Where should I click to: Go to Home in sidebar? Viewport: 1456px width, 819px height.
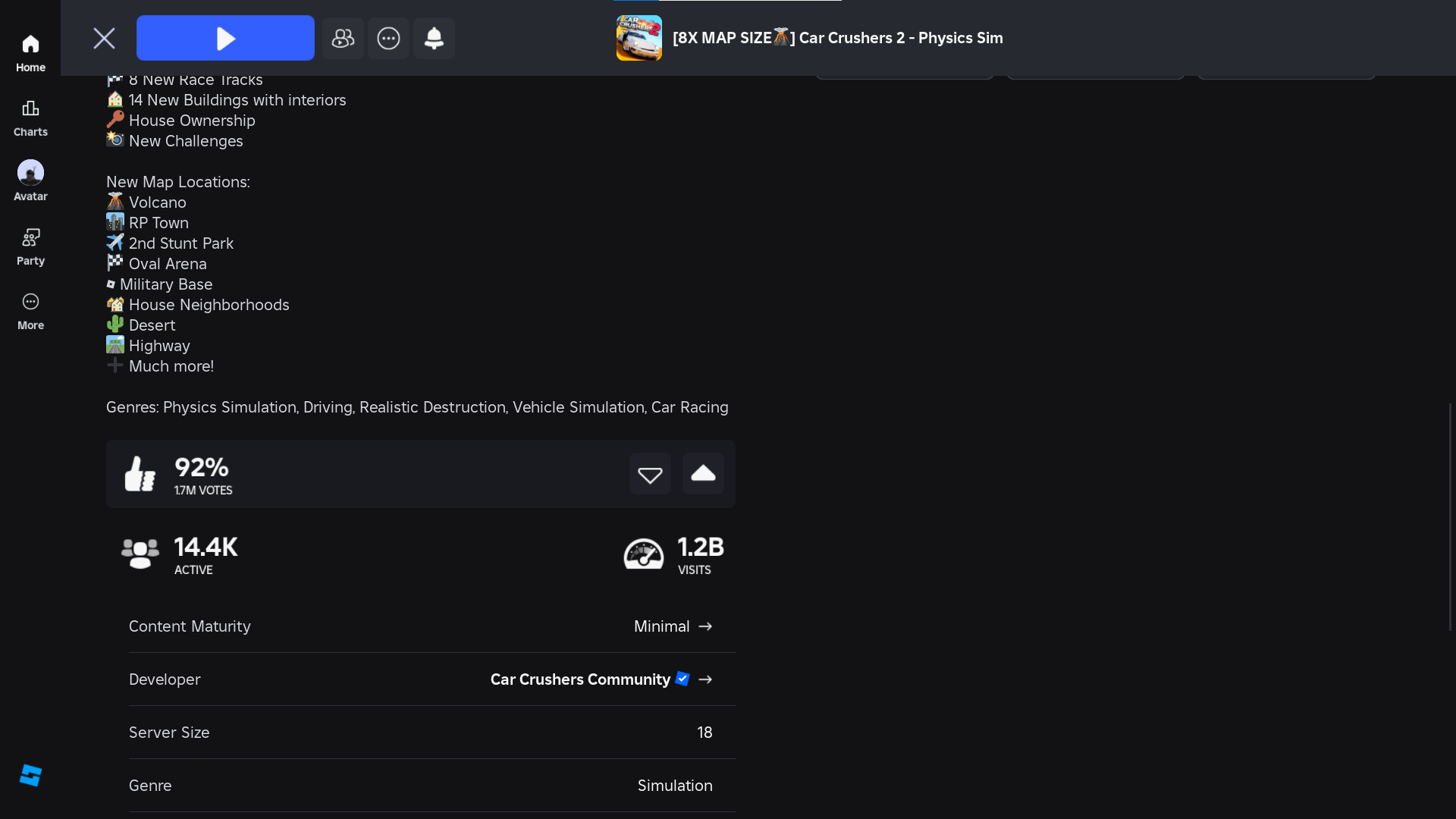pyautogui.click(x=30, y=53)
